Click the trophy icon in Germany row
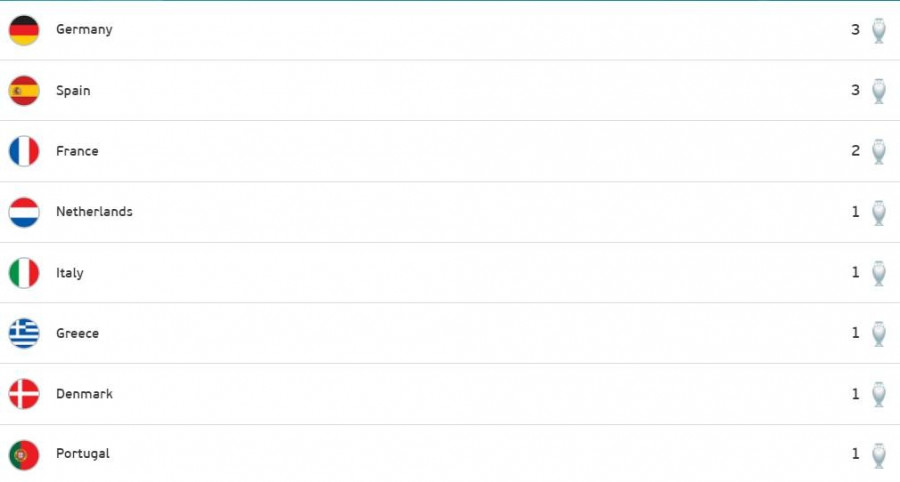 pos(879,30)
